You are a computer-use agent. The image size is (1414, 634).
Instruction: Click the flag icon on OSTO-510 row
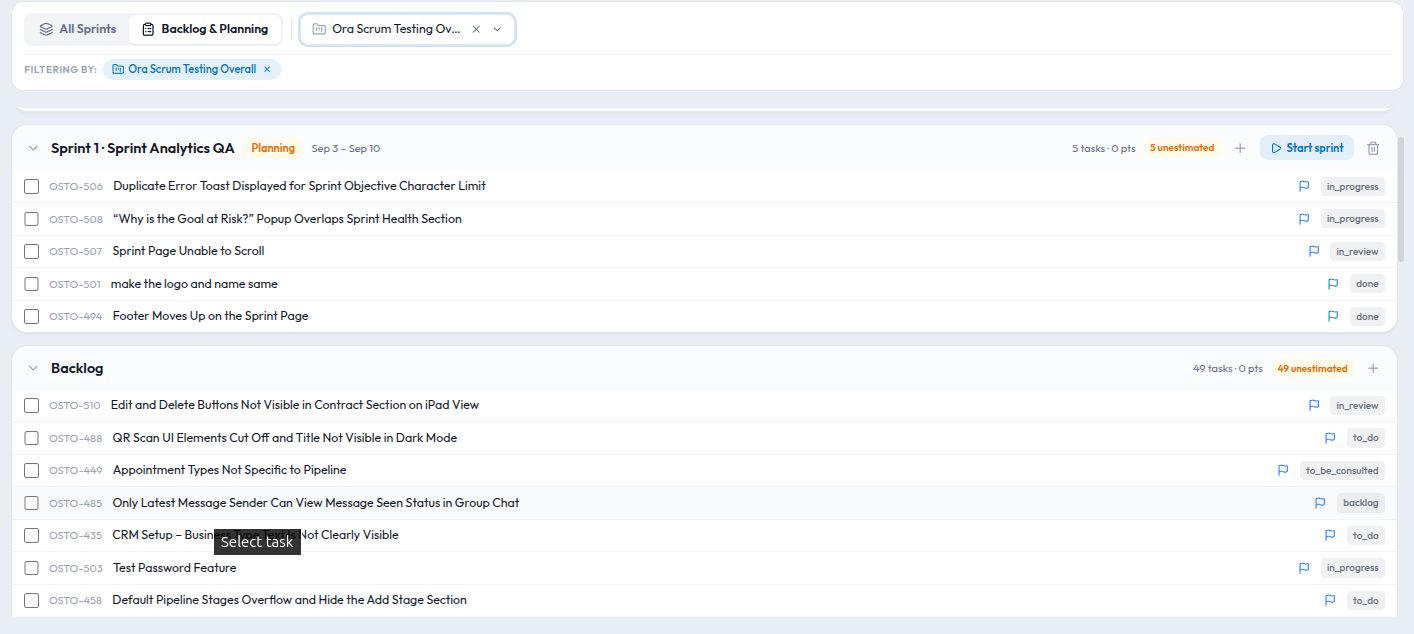click(x=1314, y=405)
